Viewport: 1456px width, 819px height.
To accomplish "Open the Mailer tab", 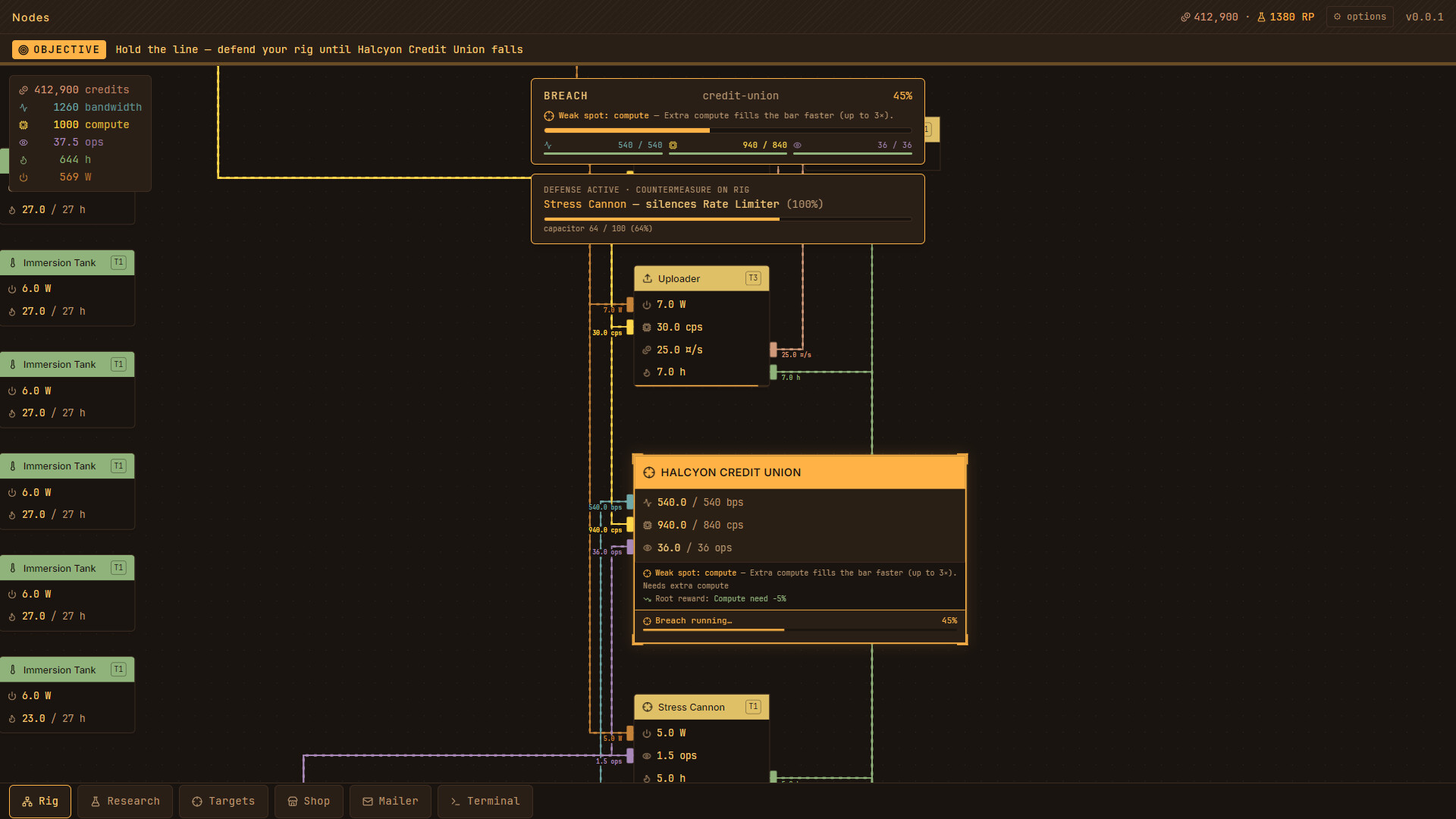I will pos(391,802).
